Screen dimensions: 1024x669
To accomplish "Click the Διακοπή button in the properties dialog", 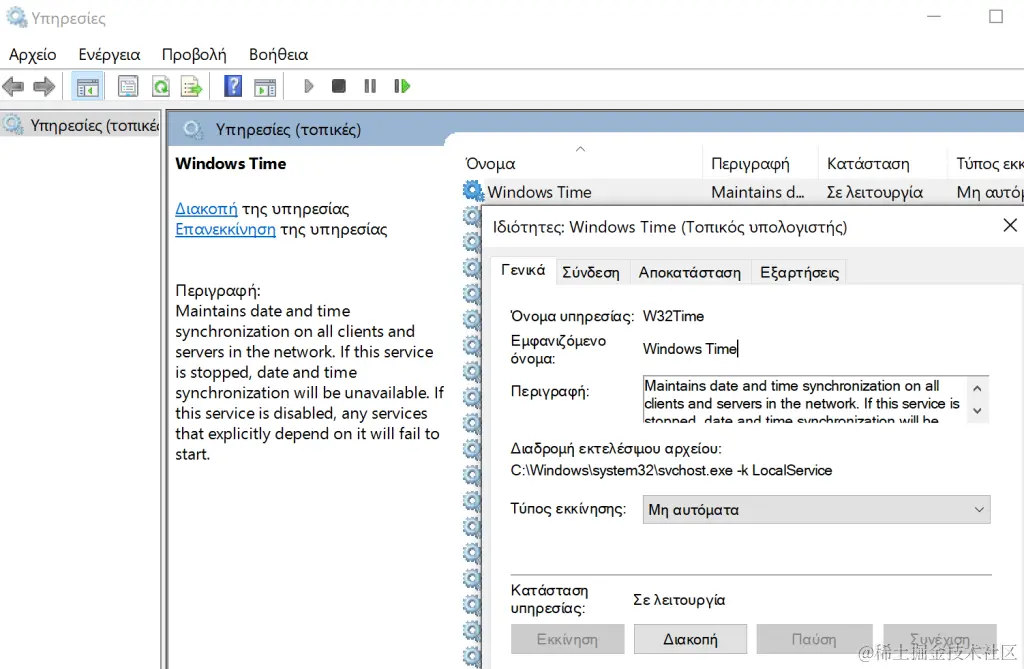I will pyautogui.click(x=690, y=639).
